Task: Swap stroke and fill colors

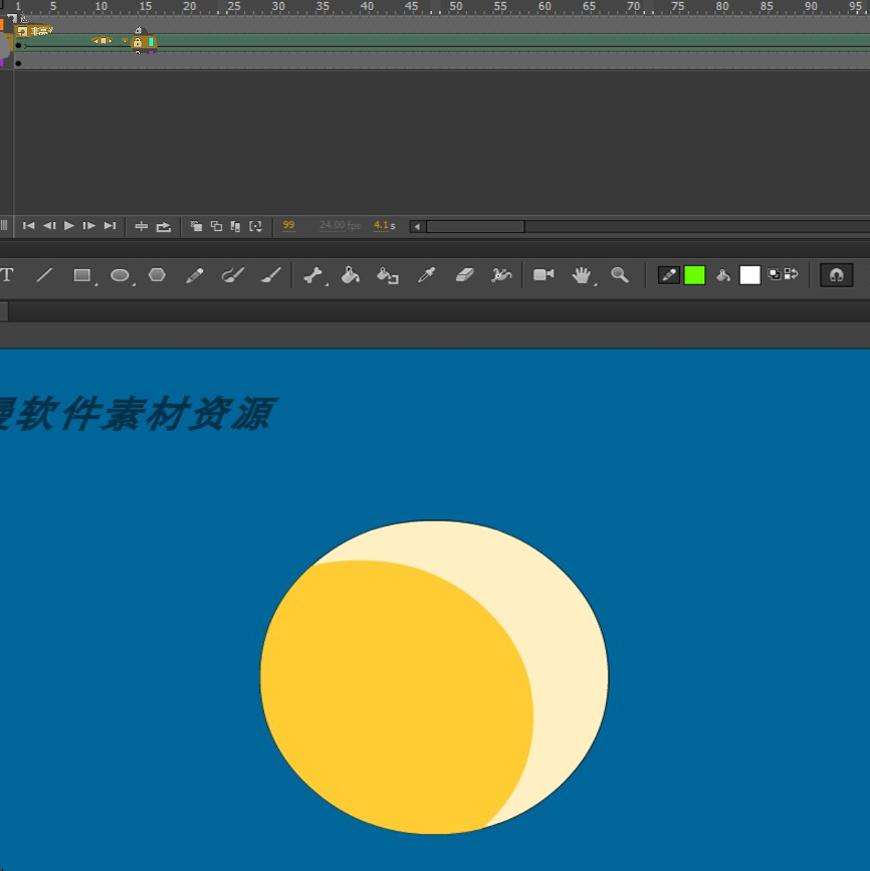Action: 791,274
